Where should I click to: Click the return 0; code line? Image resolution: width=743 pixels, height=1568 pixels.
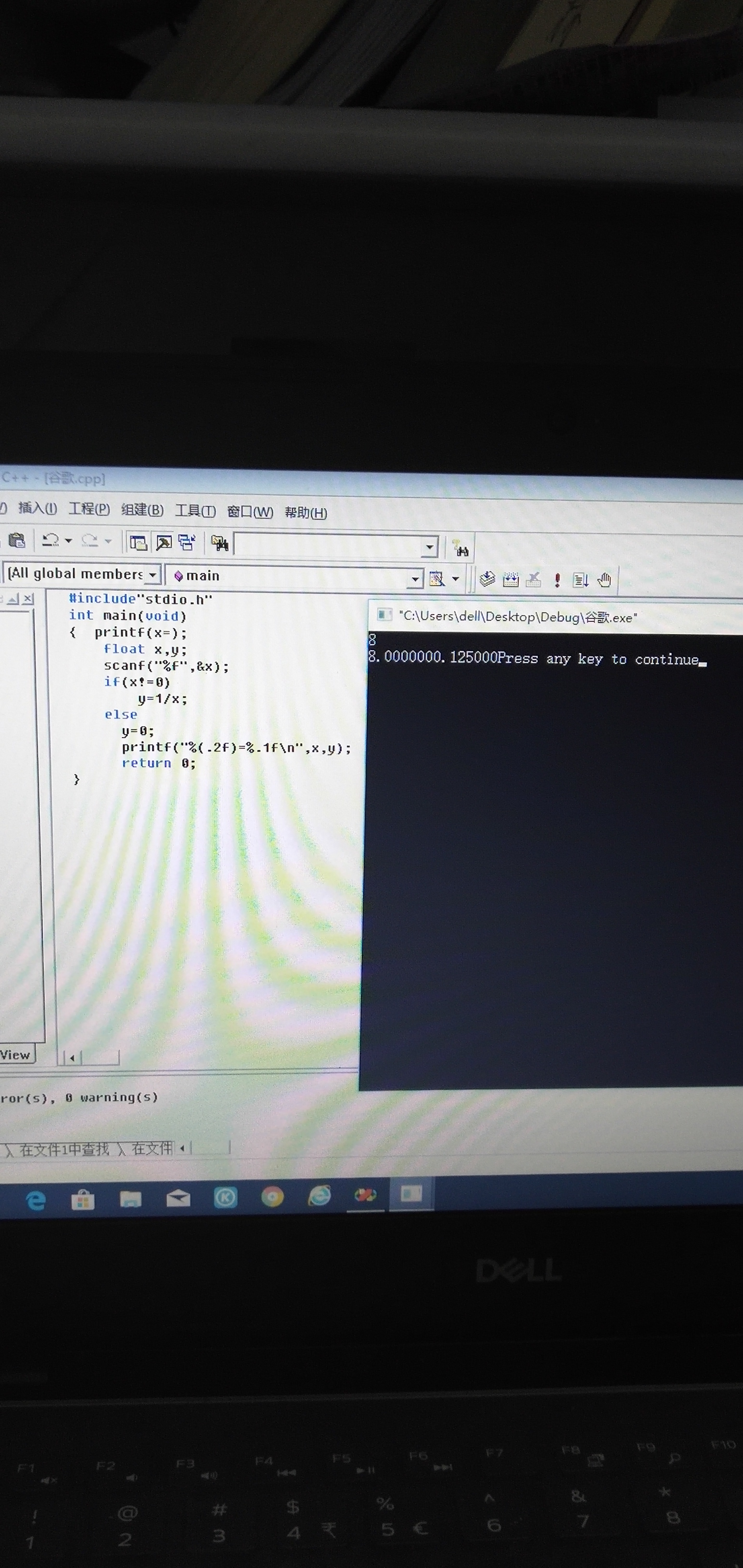coord(159,763)
